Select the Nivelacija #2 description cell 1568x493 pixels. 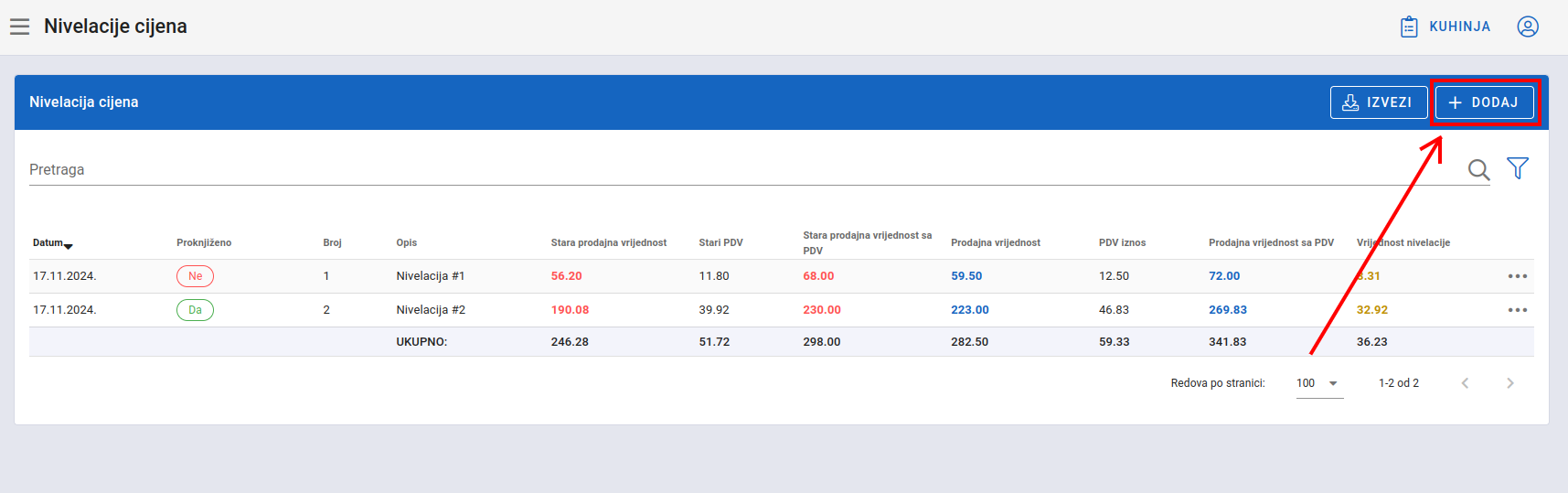click(x=431, y=310)
